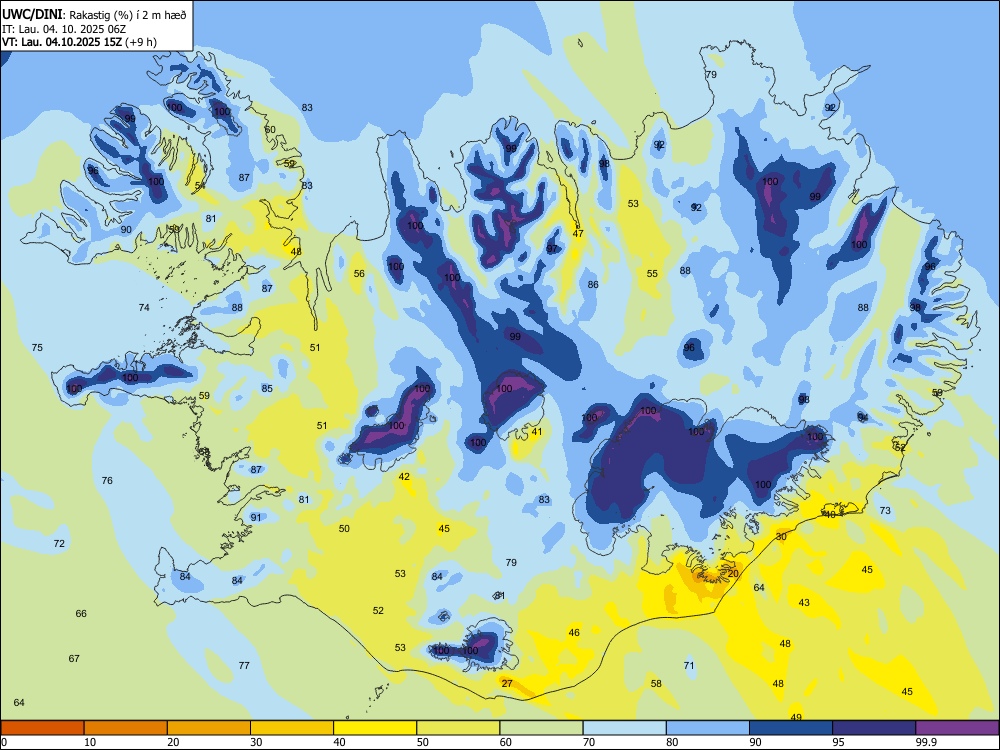Click the '47' humidity value in the north

coord(578,233)
